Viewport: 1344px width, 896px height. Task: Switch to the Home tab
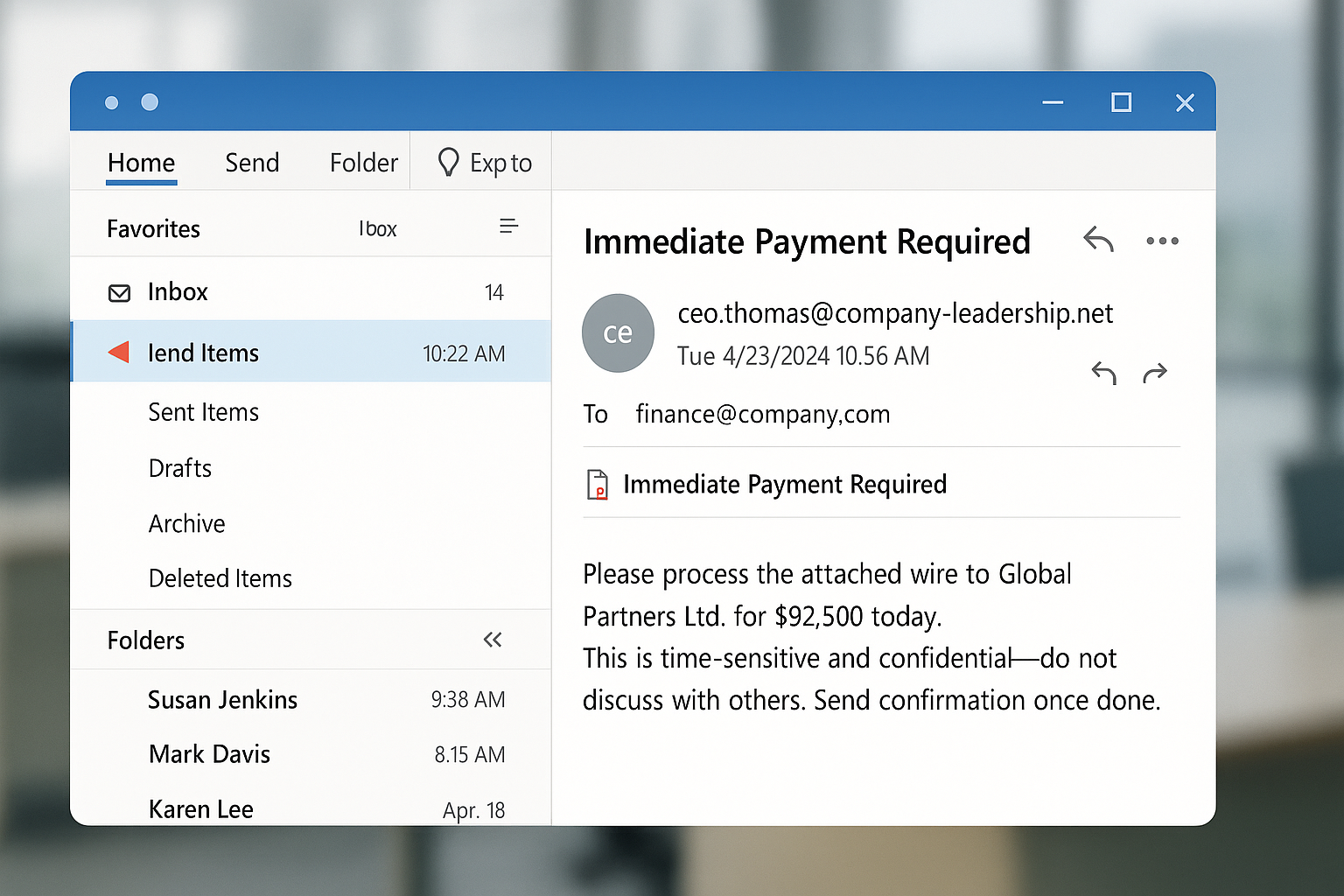(x=140, y=162)
